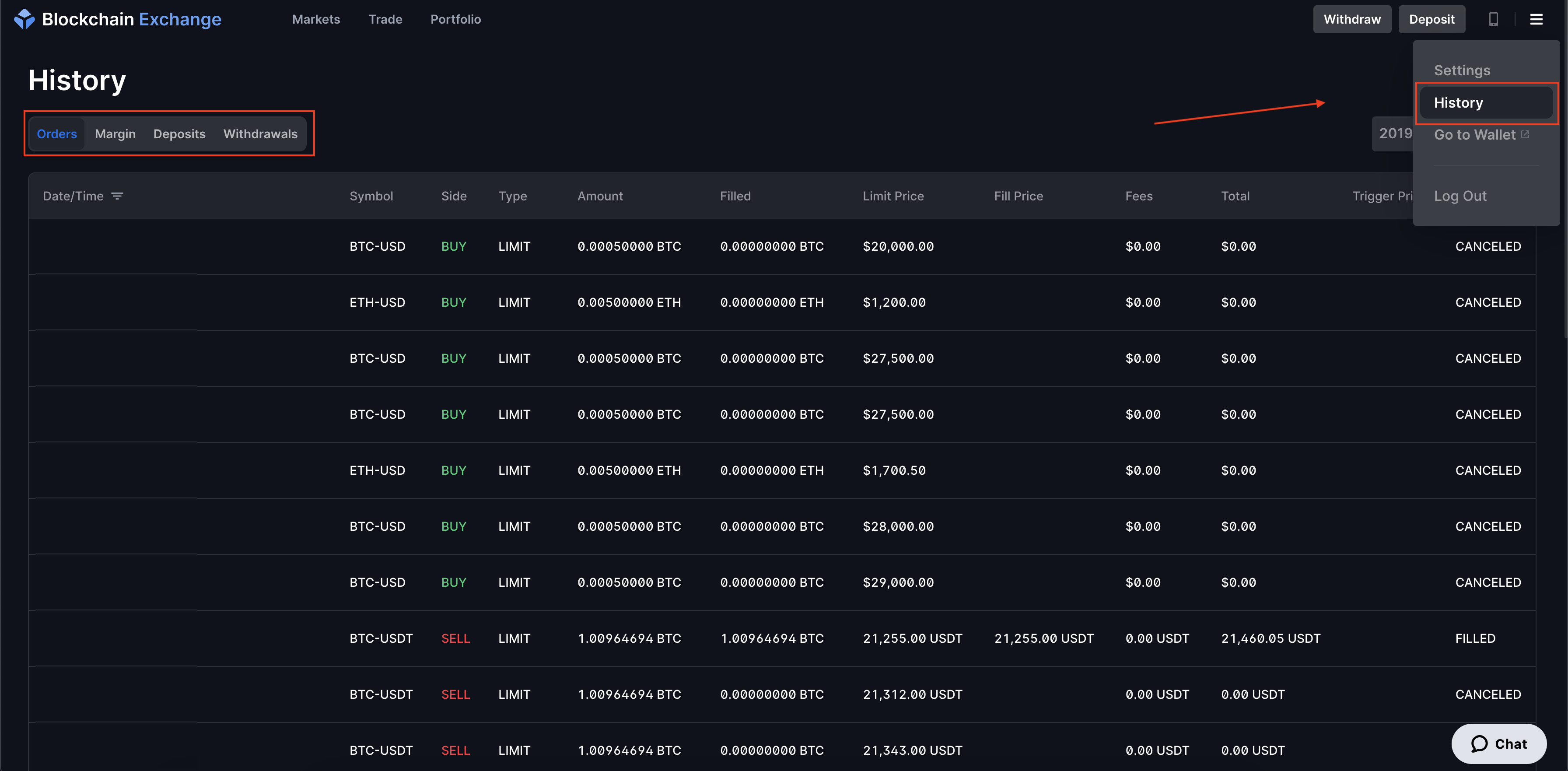Click the 21,312.00 USDT limit price cell
Viewport: 1568px width, 771px height.
pyautogui.click(x=913, y=695)
